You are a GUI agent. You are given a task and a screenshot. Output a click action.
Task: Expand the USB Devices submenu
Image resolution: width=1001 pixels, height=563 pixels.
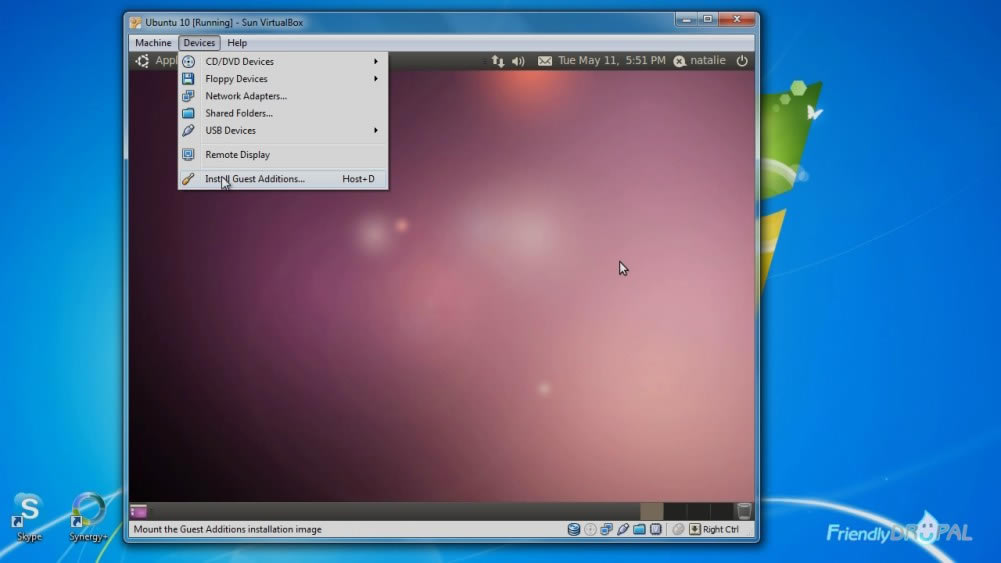tap(283, 130)
